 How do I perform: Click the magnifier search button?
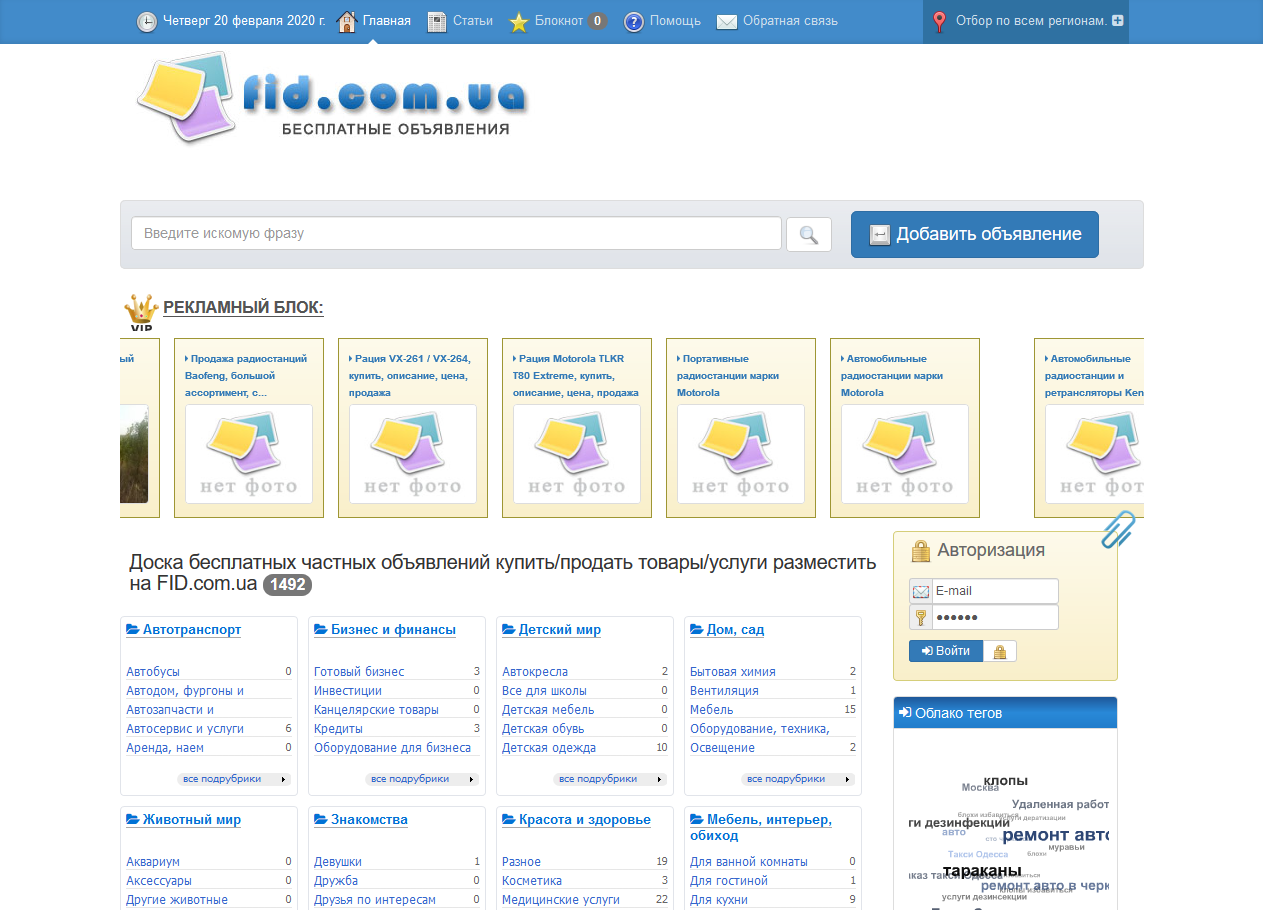808,235
